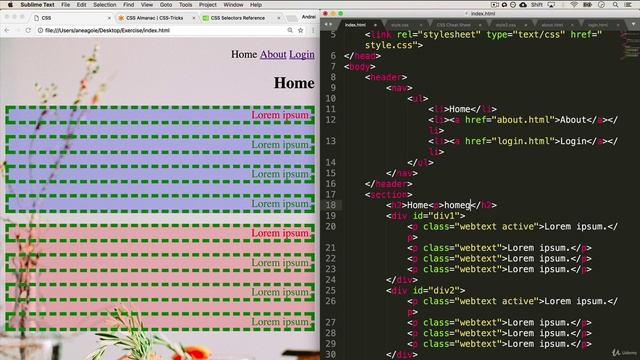This screenshot has width=640, height=360.
Task: Click the Andrei profile button in Chrome
Action: 309,17
